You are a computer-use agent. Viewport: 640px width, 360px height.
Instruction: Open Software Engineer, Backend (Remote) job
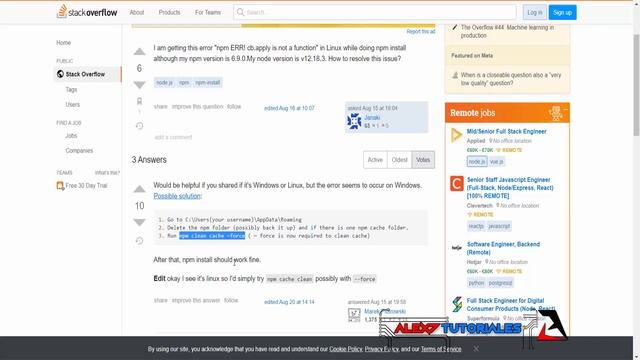point(503,248)
